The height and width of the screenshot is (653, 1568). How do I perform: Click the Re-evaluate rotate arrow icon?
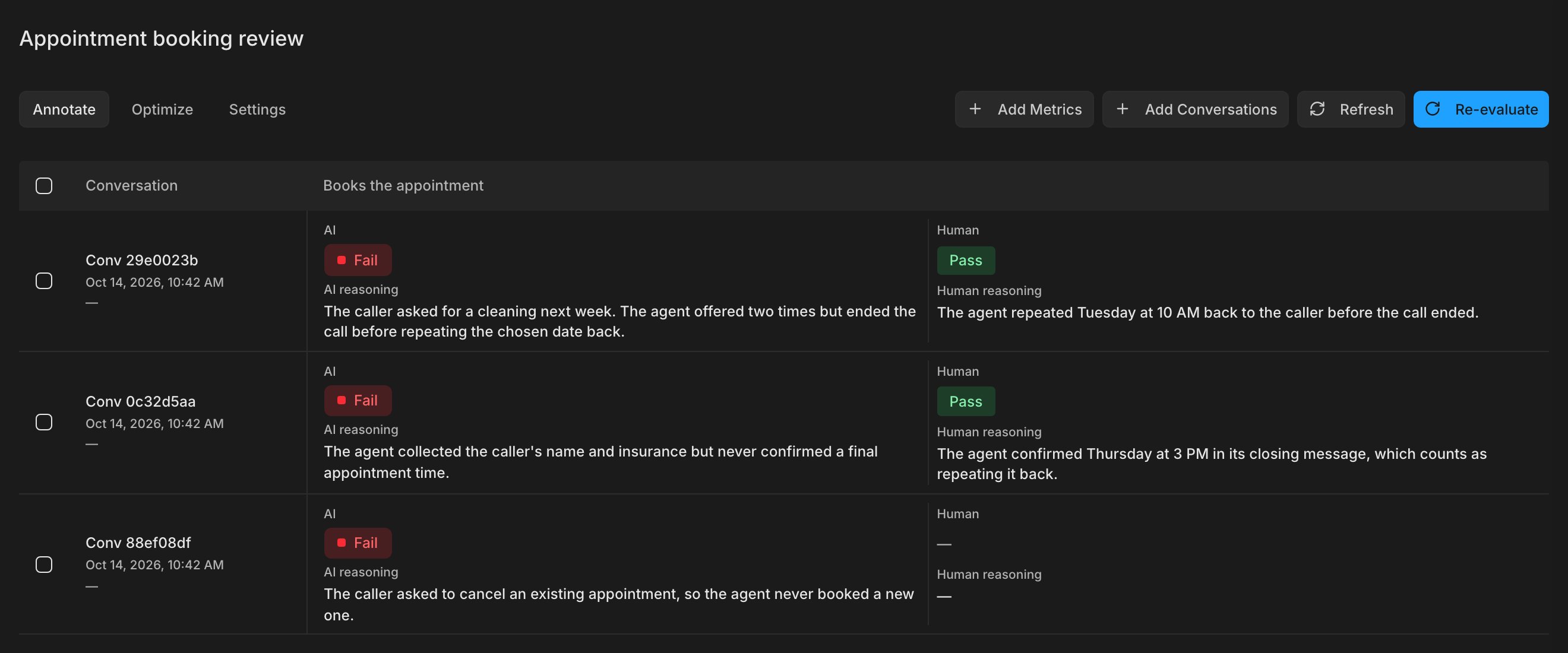pyautogui.click(x=1433, y=109)
